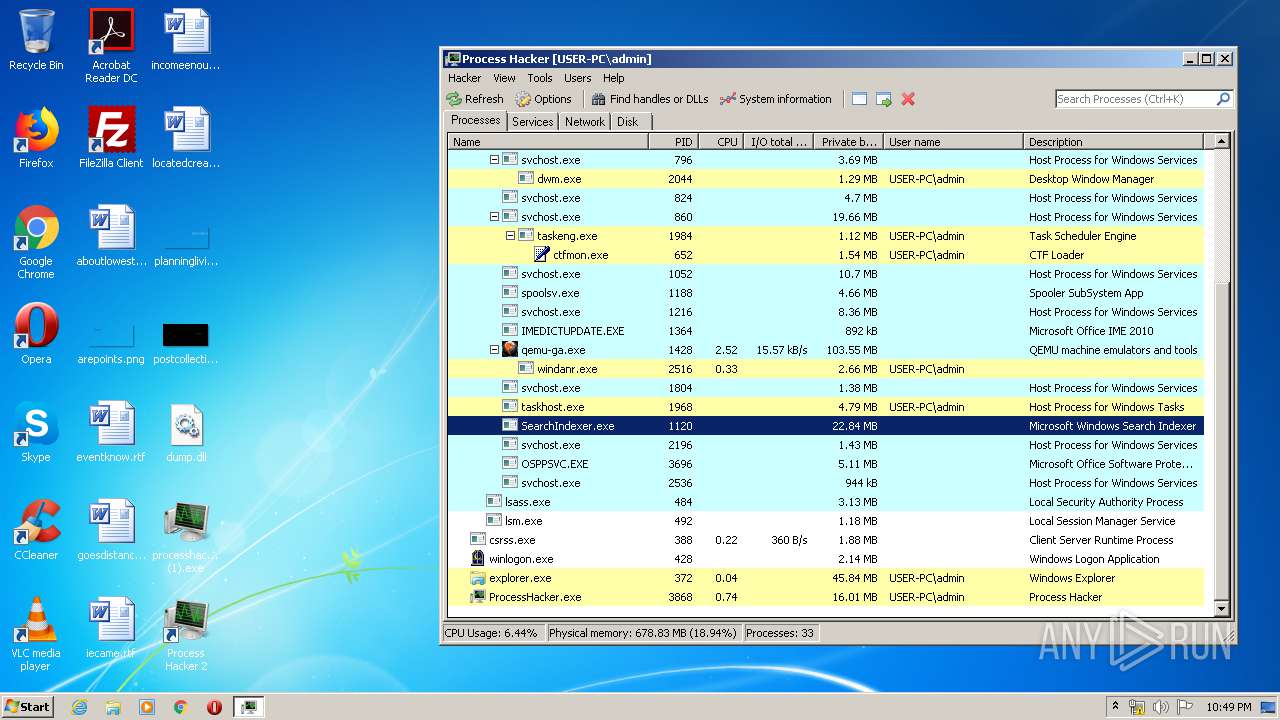Click the search magnifier icon
The image size is (1280, 720).
coord(1222,99)
